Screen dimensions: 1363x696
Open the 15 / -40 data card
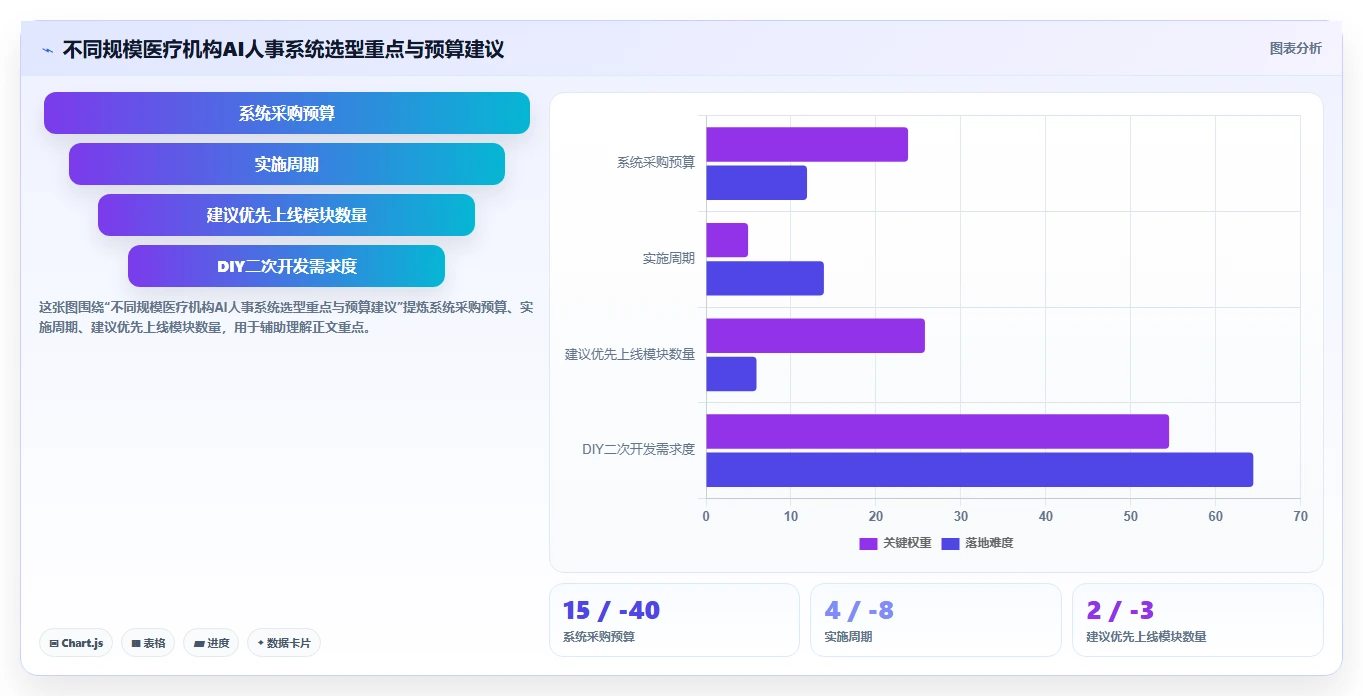(674, 620)
